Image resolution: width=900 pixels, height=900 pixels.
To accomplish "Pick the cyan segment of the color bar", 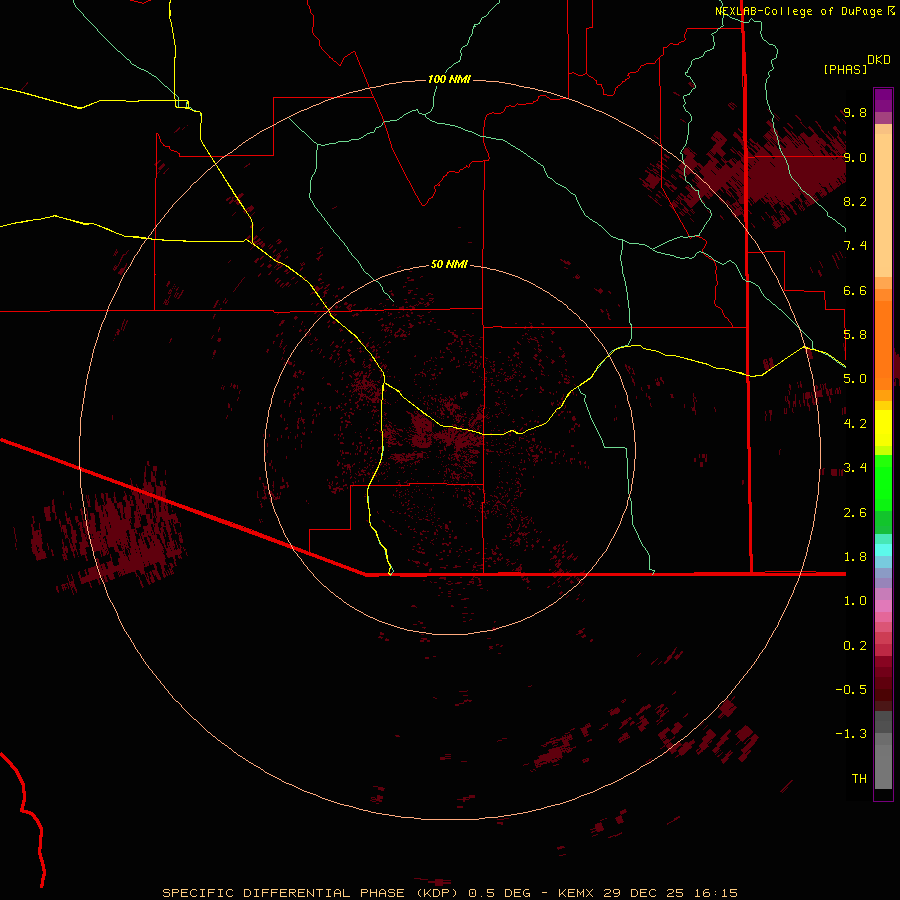I will tap(883, 550).
